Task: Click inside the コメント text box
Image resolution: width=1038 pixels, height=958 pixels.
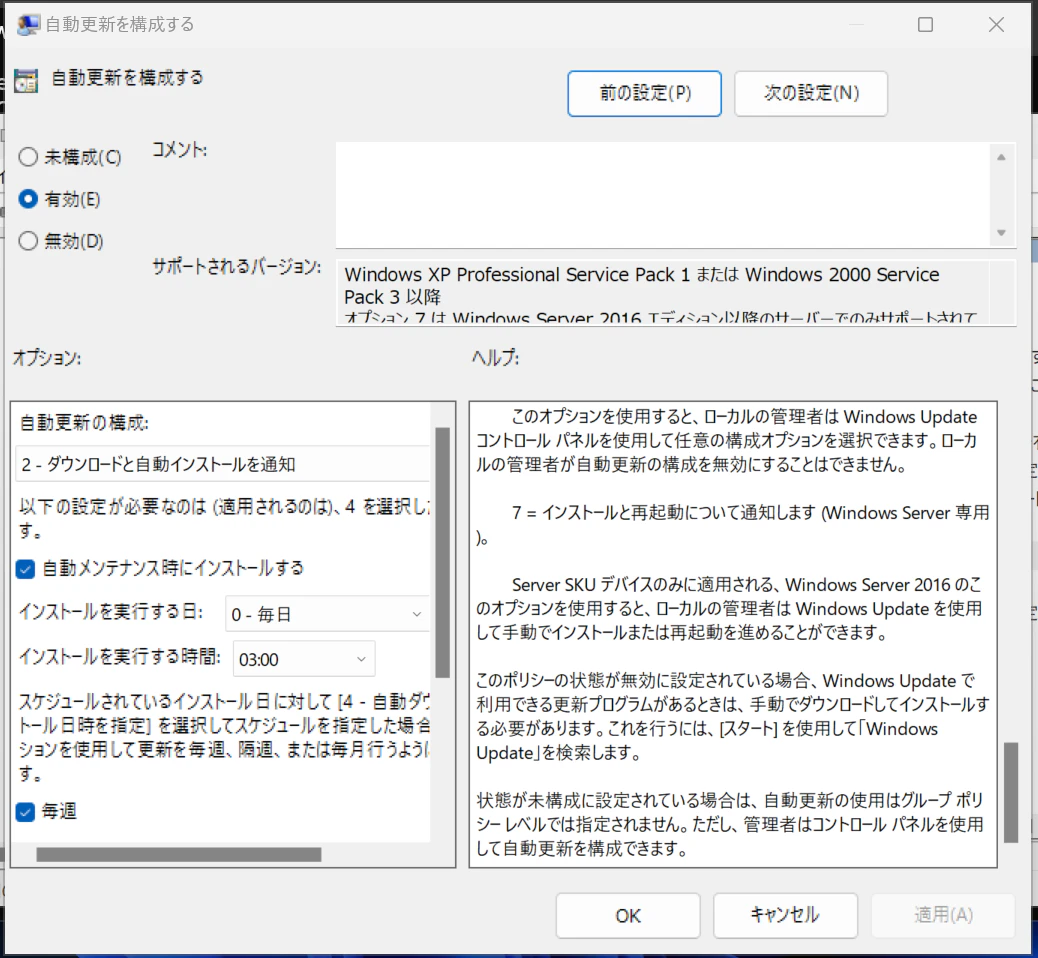Action: [x=663, y=195]
